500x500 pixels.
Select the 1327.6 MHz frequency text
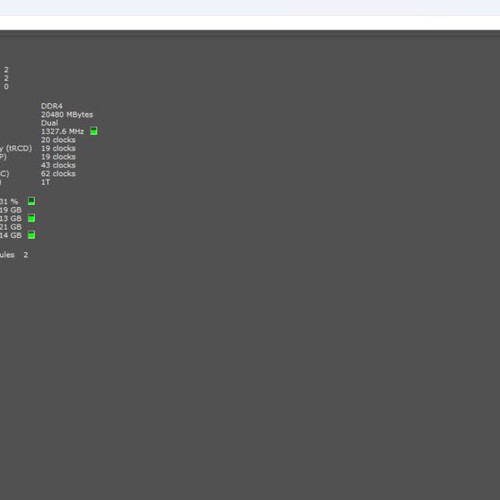point(62,131)
